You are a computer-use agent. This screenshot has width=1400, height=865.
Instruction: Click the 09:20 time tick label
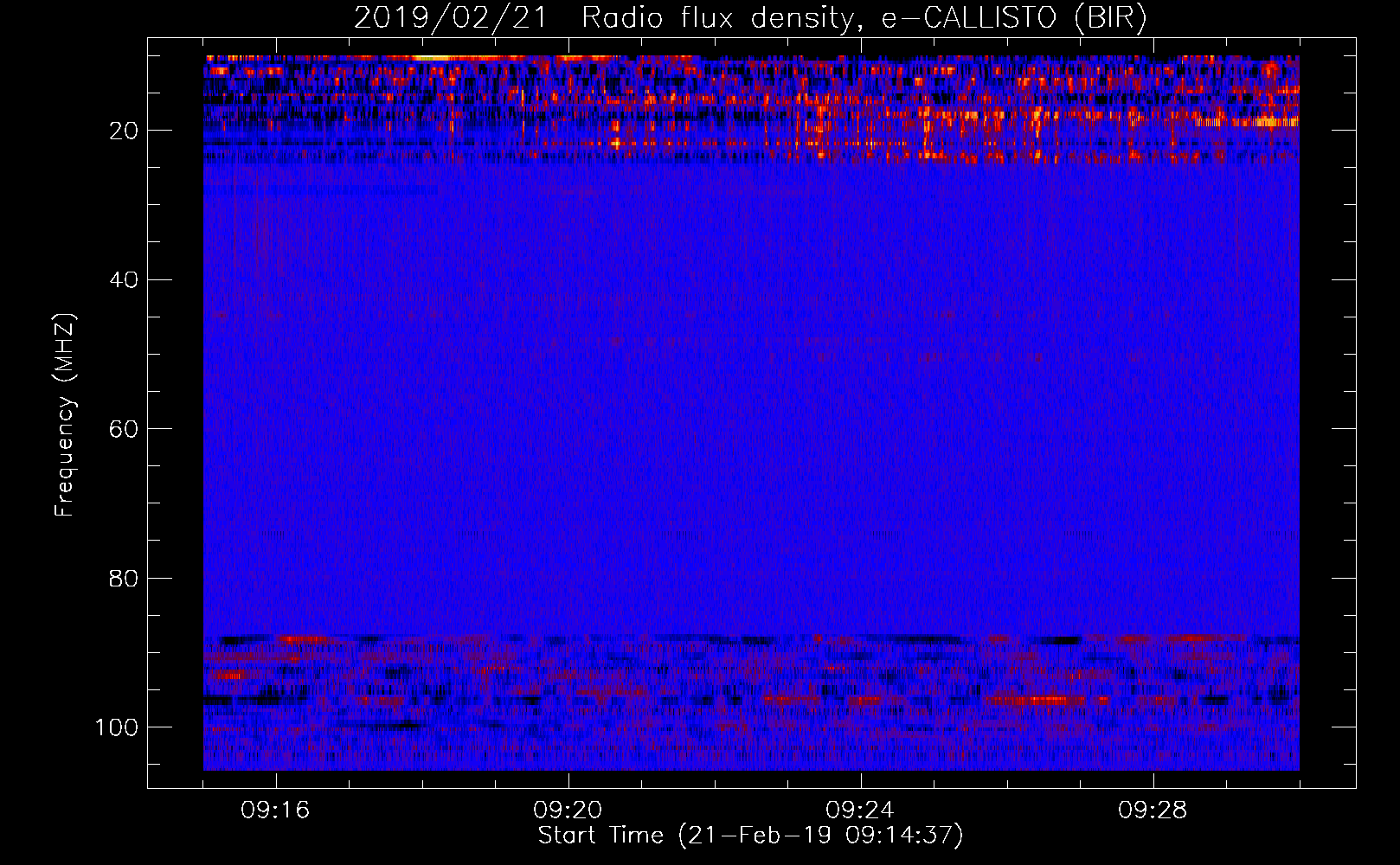click(x=568, y=811)
